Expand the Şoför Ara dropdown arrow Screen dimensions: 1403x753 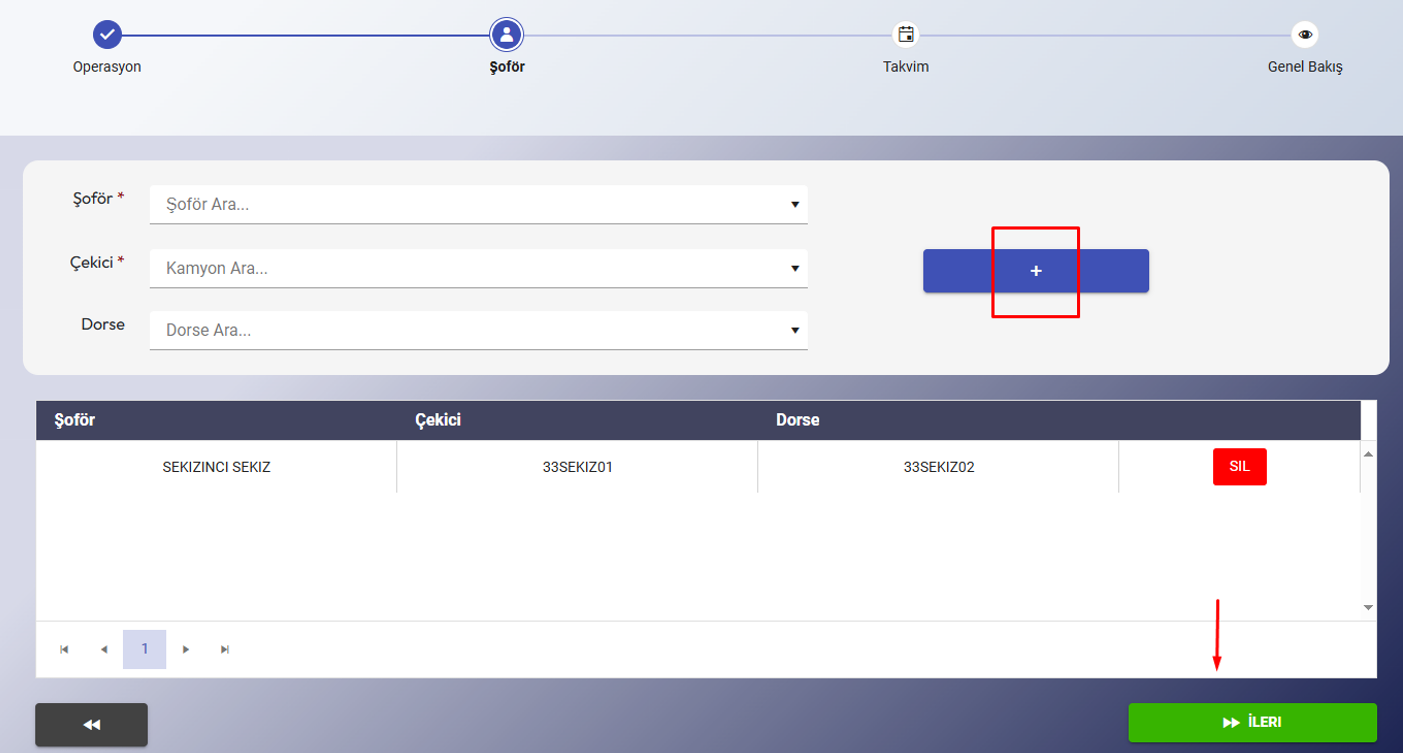(x=794, y=205)
